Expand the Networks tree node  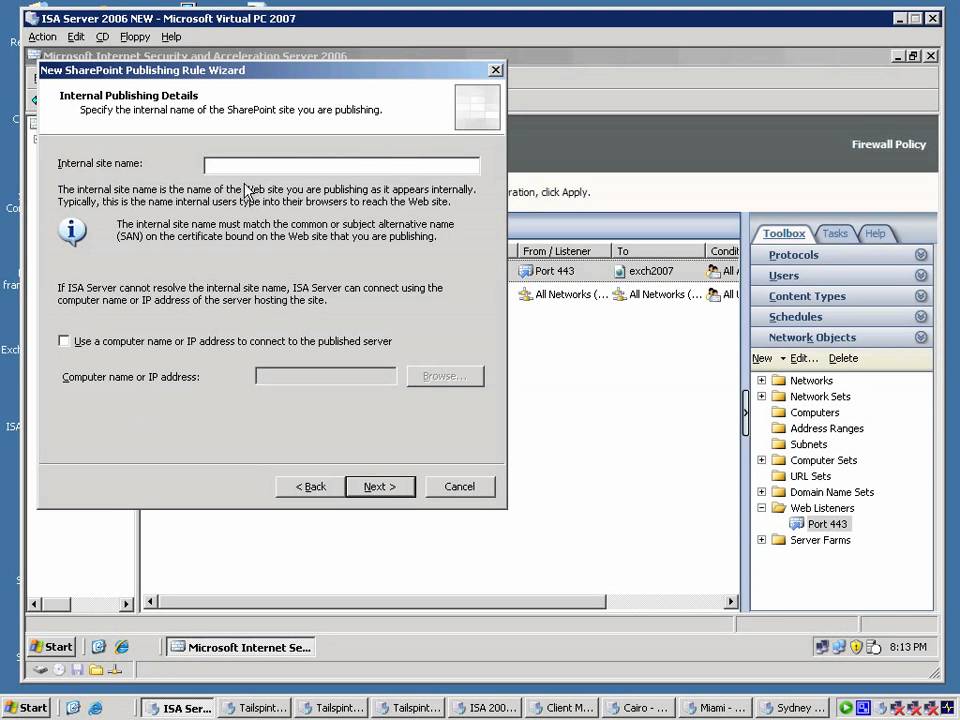pos(762,380)
